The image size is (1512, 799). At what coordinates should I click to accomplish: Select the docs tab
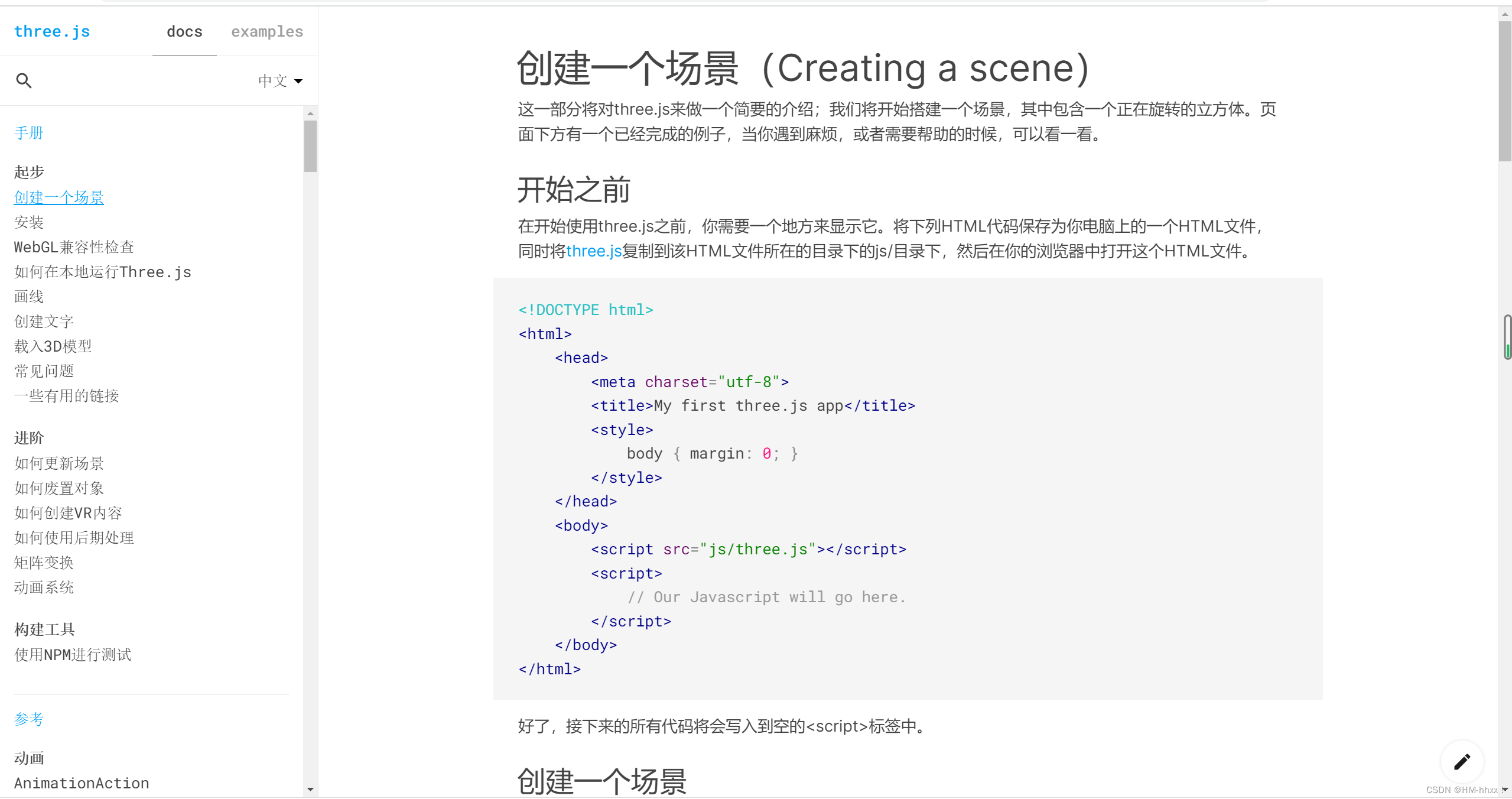[184, 31]
